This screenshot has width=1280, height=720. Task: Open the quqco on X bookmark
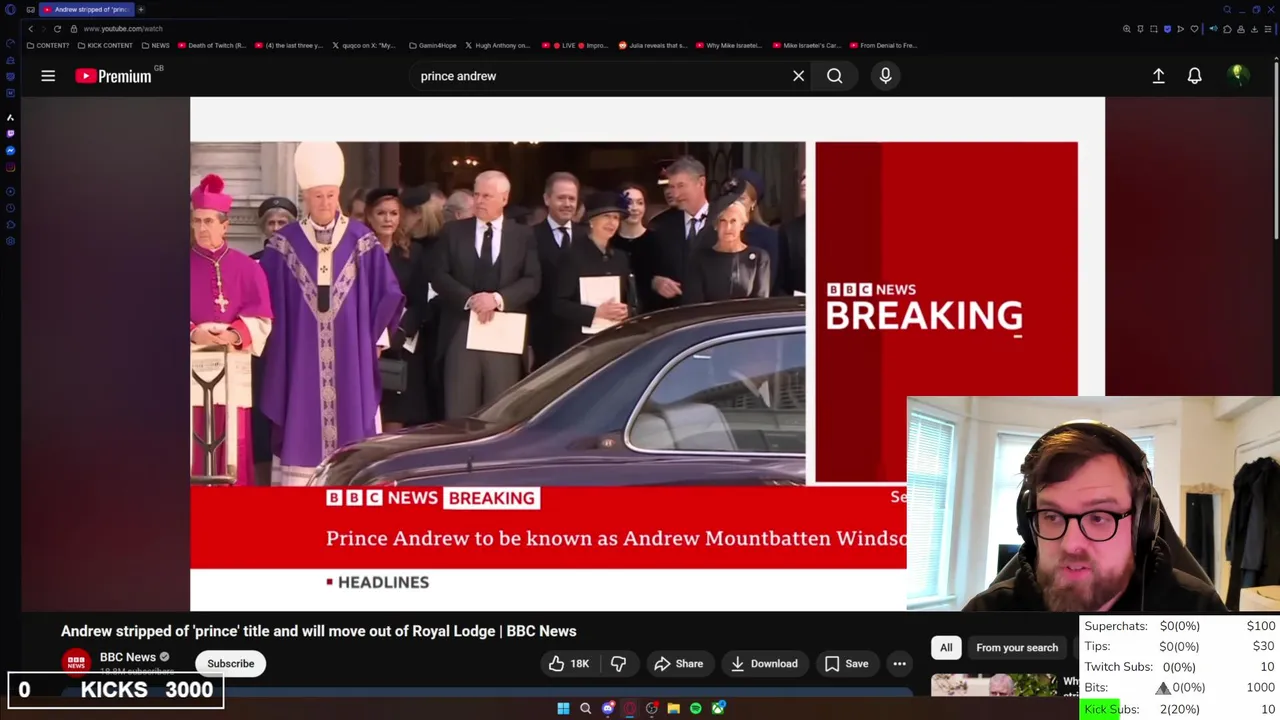point(364,45)
